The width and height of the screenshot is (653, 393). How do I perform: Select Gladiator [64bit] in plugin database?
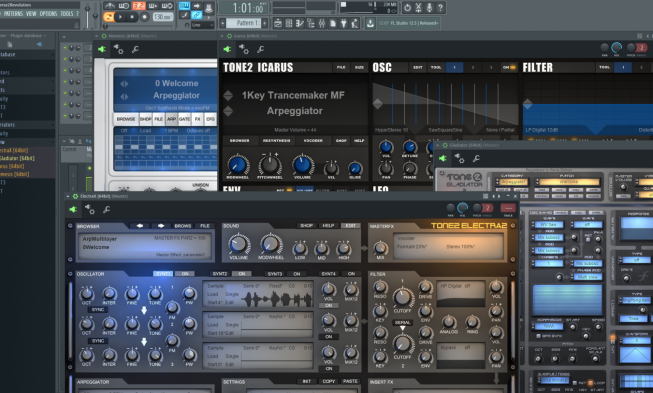(17, 158)
